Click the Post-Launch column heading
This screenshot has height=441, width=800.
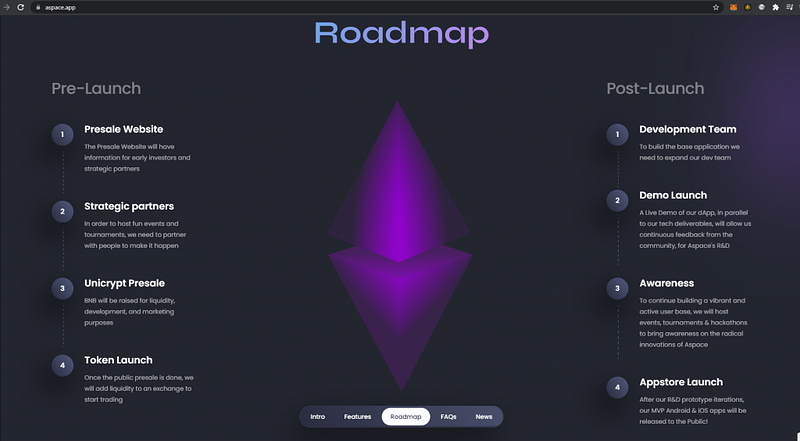click(x=655, y=88)
